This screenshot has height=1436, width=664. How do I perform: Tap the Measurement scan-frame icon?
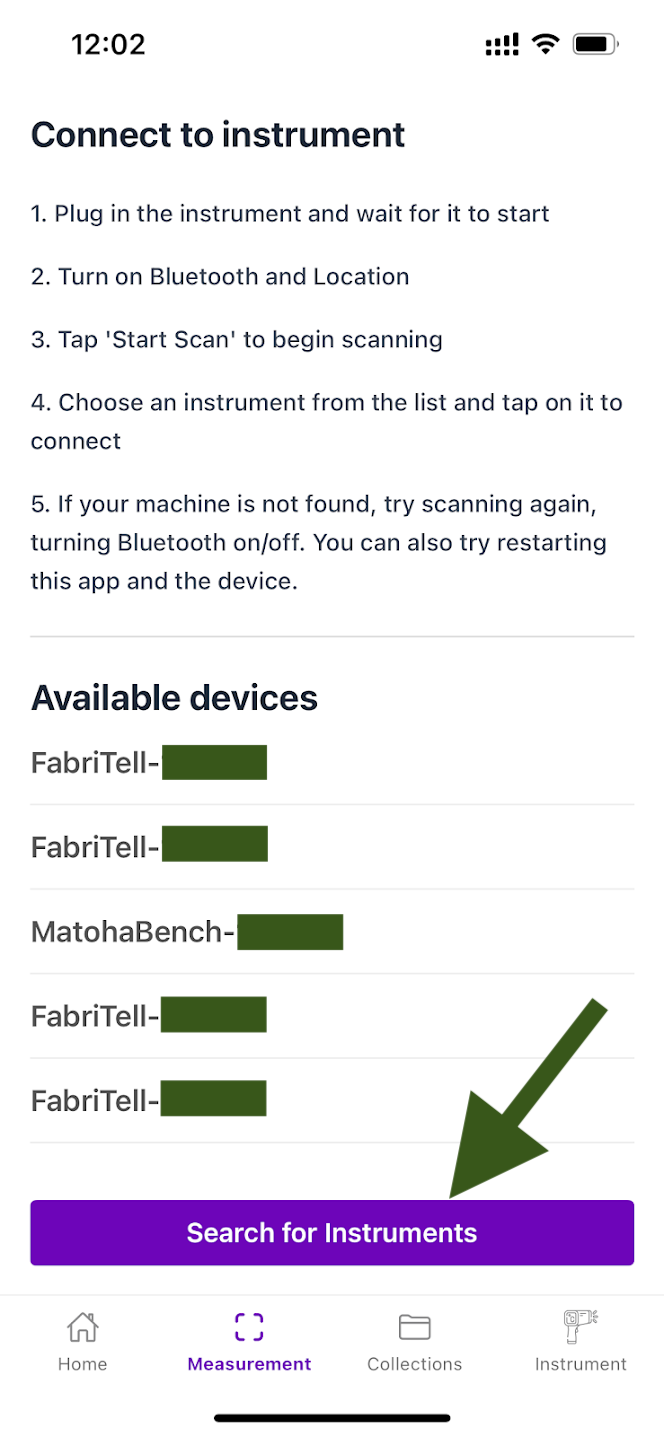[x=249, y=1327]
